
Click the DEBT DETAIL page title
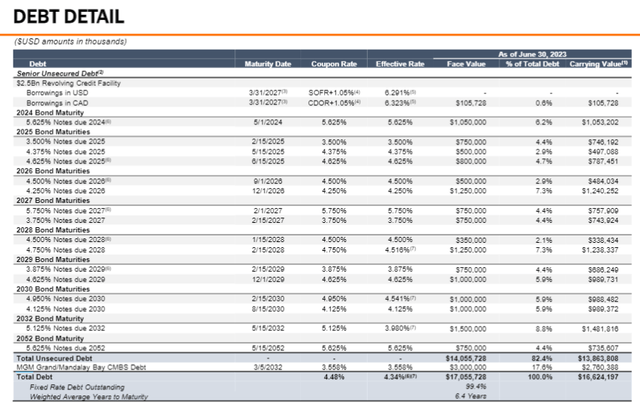tap(69, 17)
